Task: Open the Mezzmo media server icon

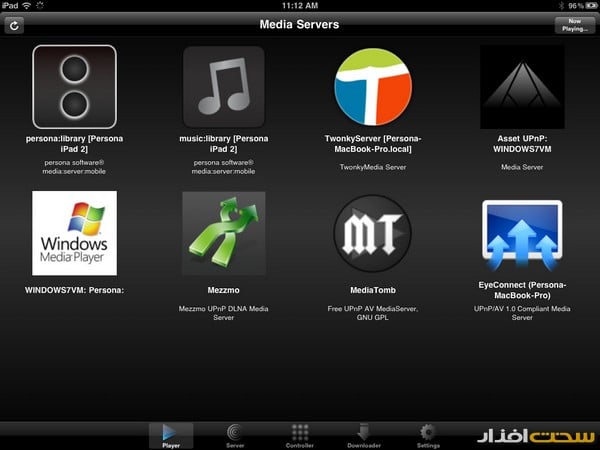Action: point(224,233)
